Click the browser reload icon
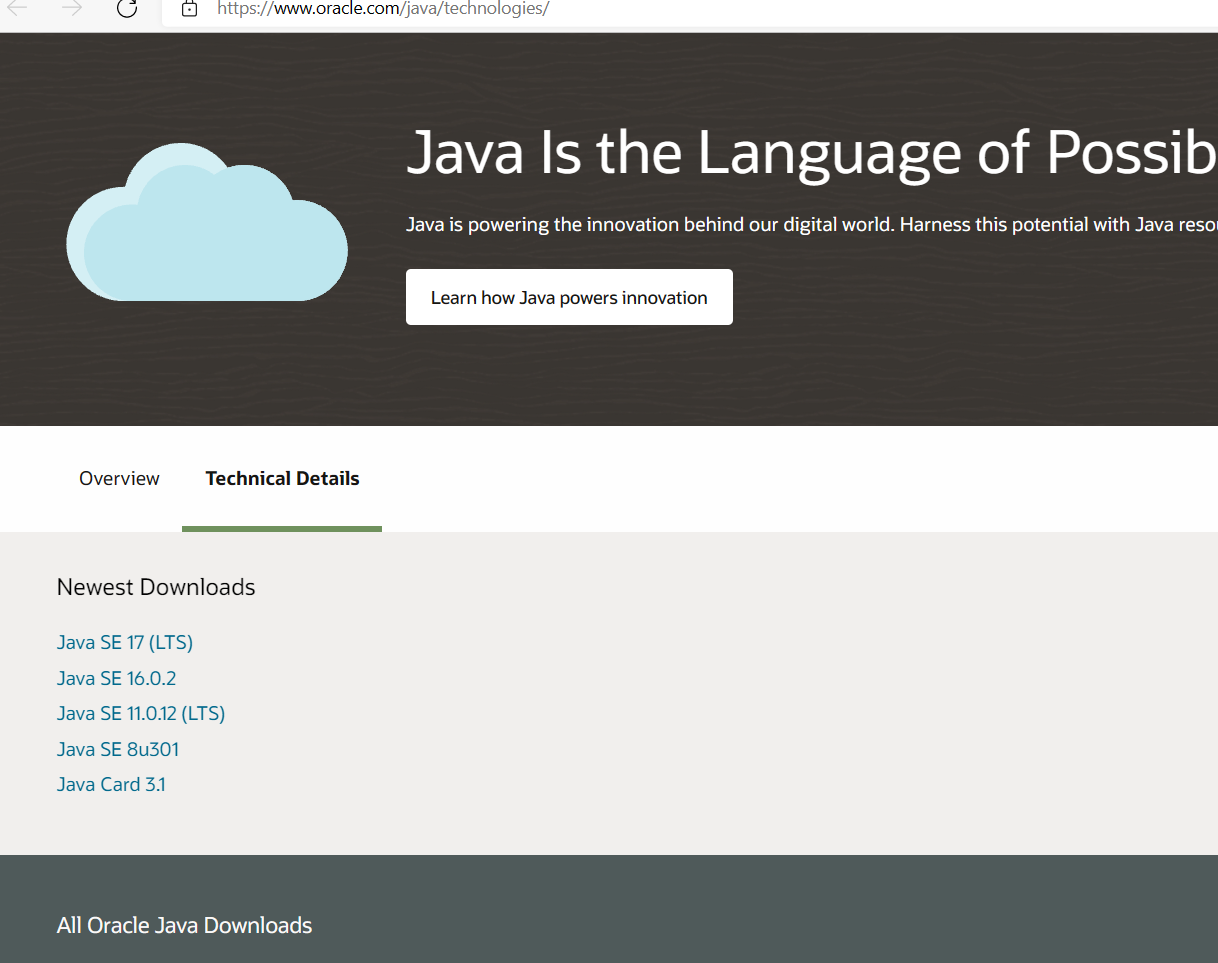Viewport: 1218px width, 963px height. (126, 9)
